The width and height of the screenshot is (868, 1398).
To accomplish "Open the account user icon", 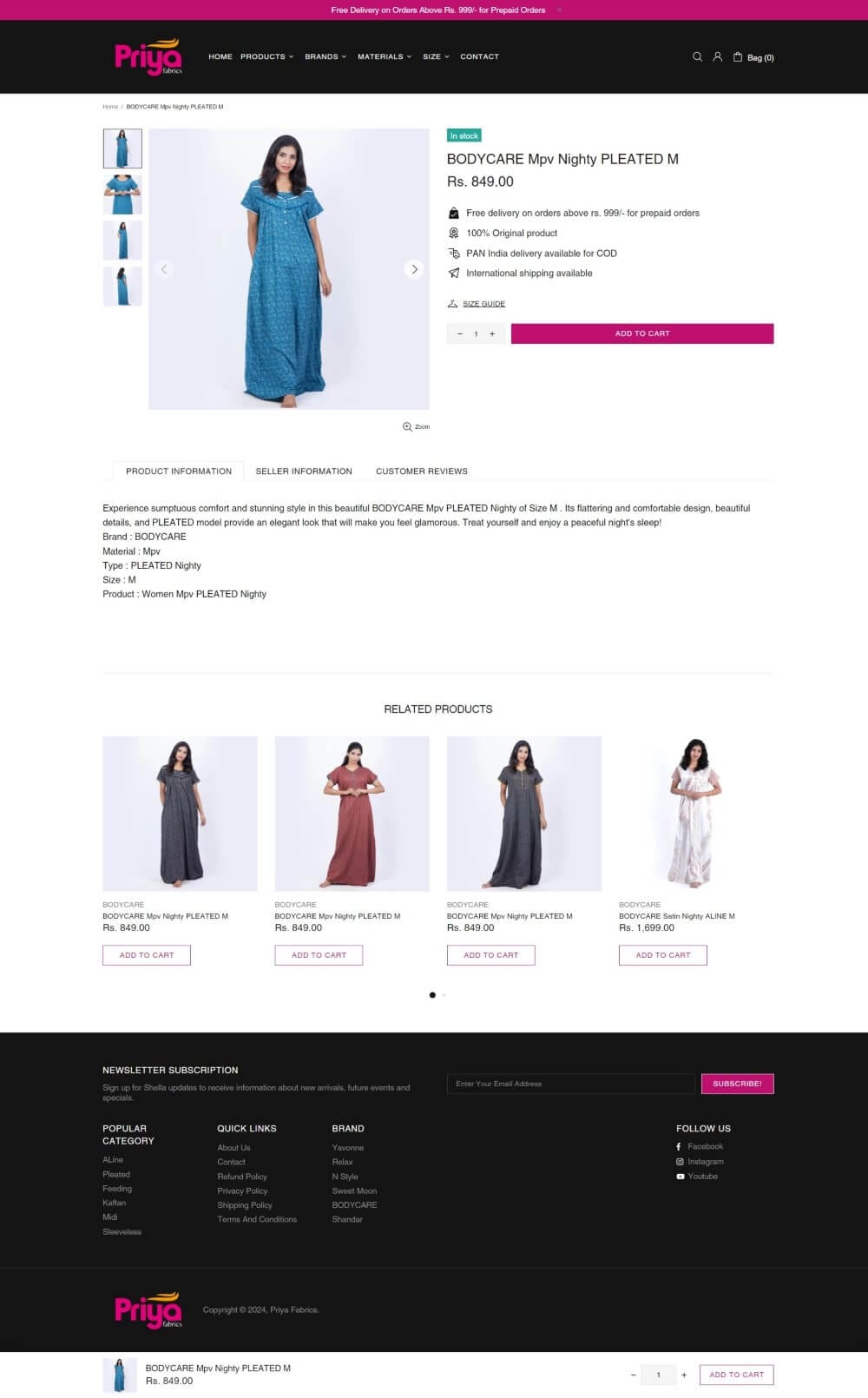I will pos(717,56).
